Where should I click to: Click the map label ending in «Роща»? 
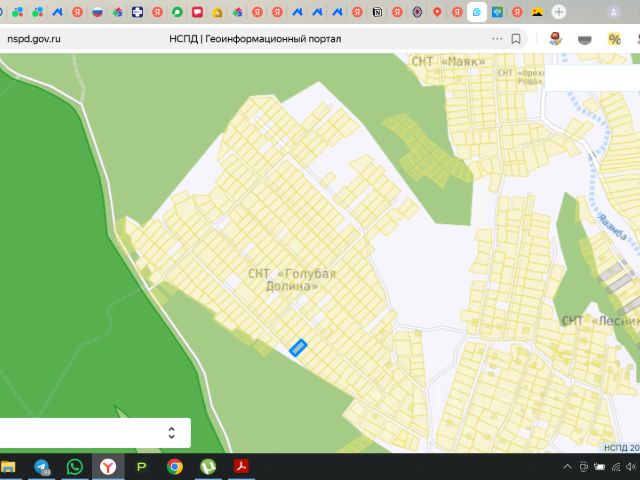coord(521,77)
